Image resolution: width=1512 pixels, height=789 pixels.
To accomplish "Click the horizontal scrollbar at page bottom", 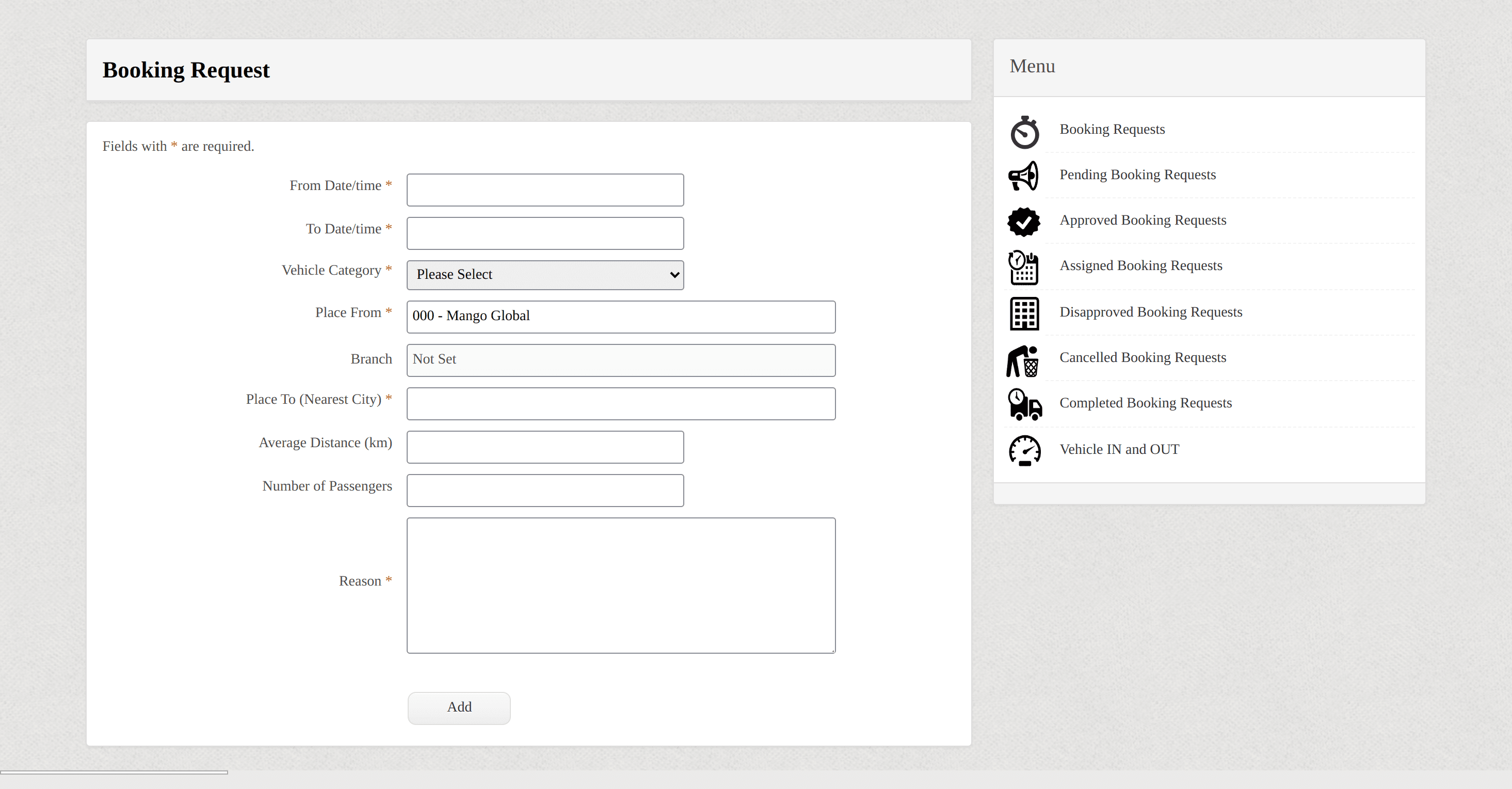I will pyautogui.click(x=114, y=772).
